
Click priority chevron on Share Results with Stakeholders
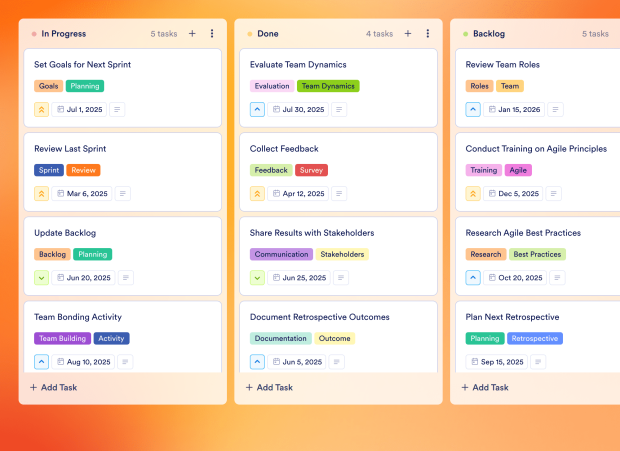[258, 278]
